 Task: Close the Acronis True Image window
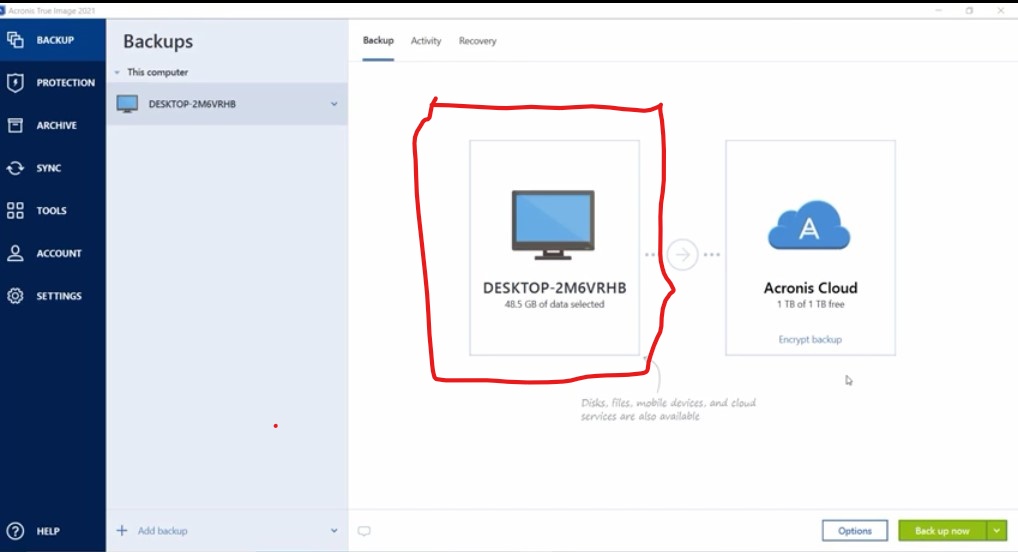1000,10
